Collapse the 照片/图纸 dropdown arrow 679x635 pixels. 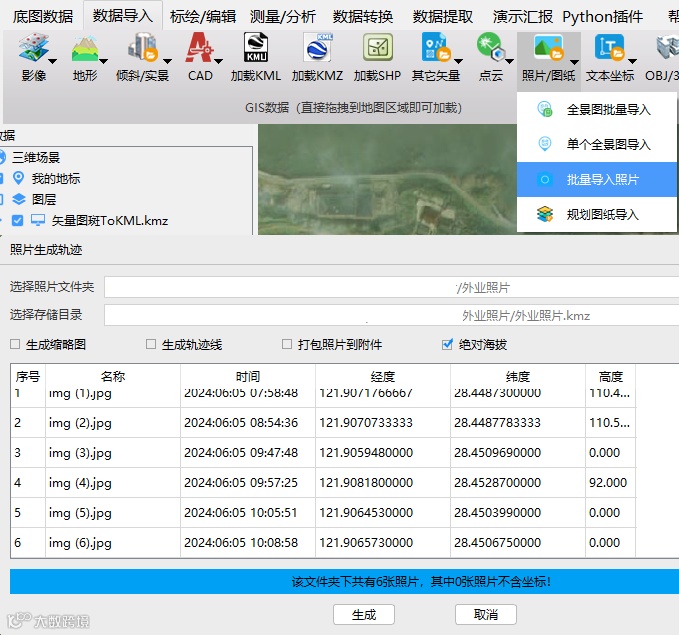[x=574, y=62]
